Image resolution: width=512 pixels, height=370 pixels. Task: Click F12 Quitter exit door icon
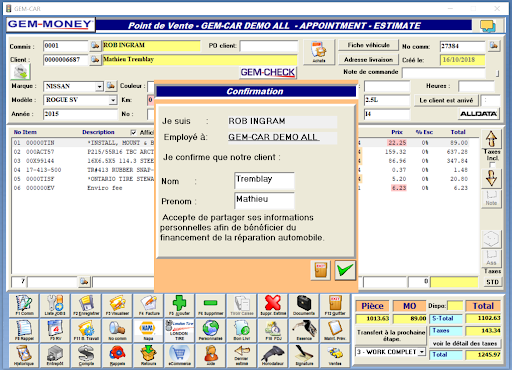tap(335, 305)
